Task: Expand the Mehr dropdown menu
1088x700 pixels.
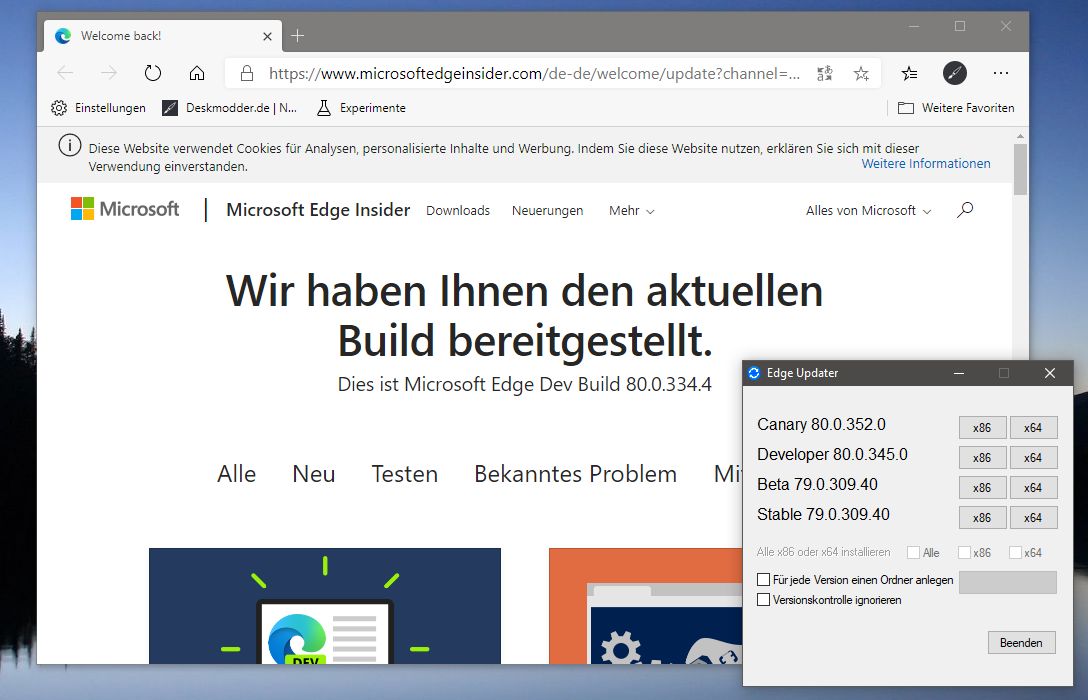Action: [631, 210]
